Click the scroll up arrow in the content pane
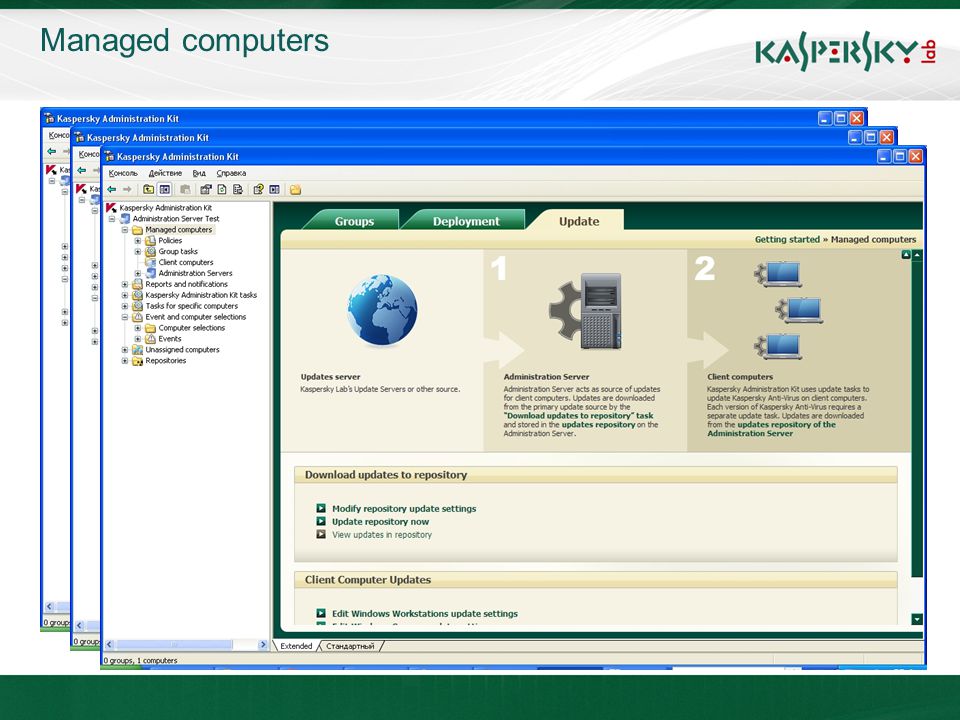Screen dimensions: 960x720 [917, 255]
